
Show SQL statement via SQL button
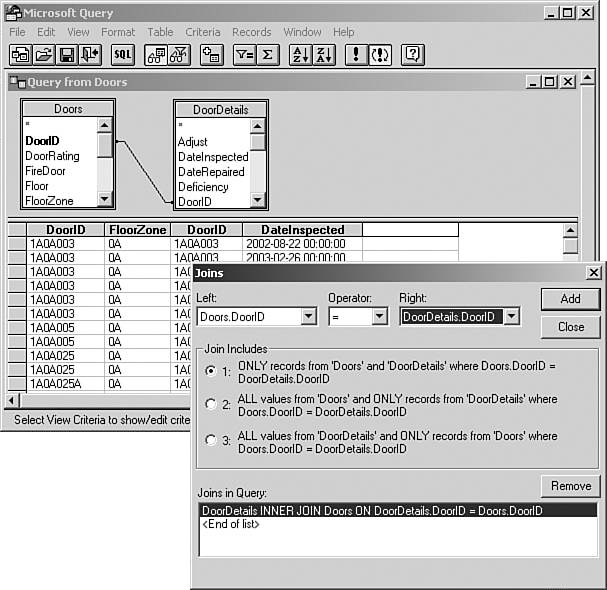pos(123,55)
